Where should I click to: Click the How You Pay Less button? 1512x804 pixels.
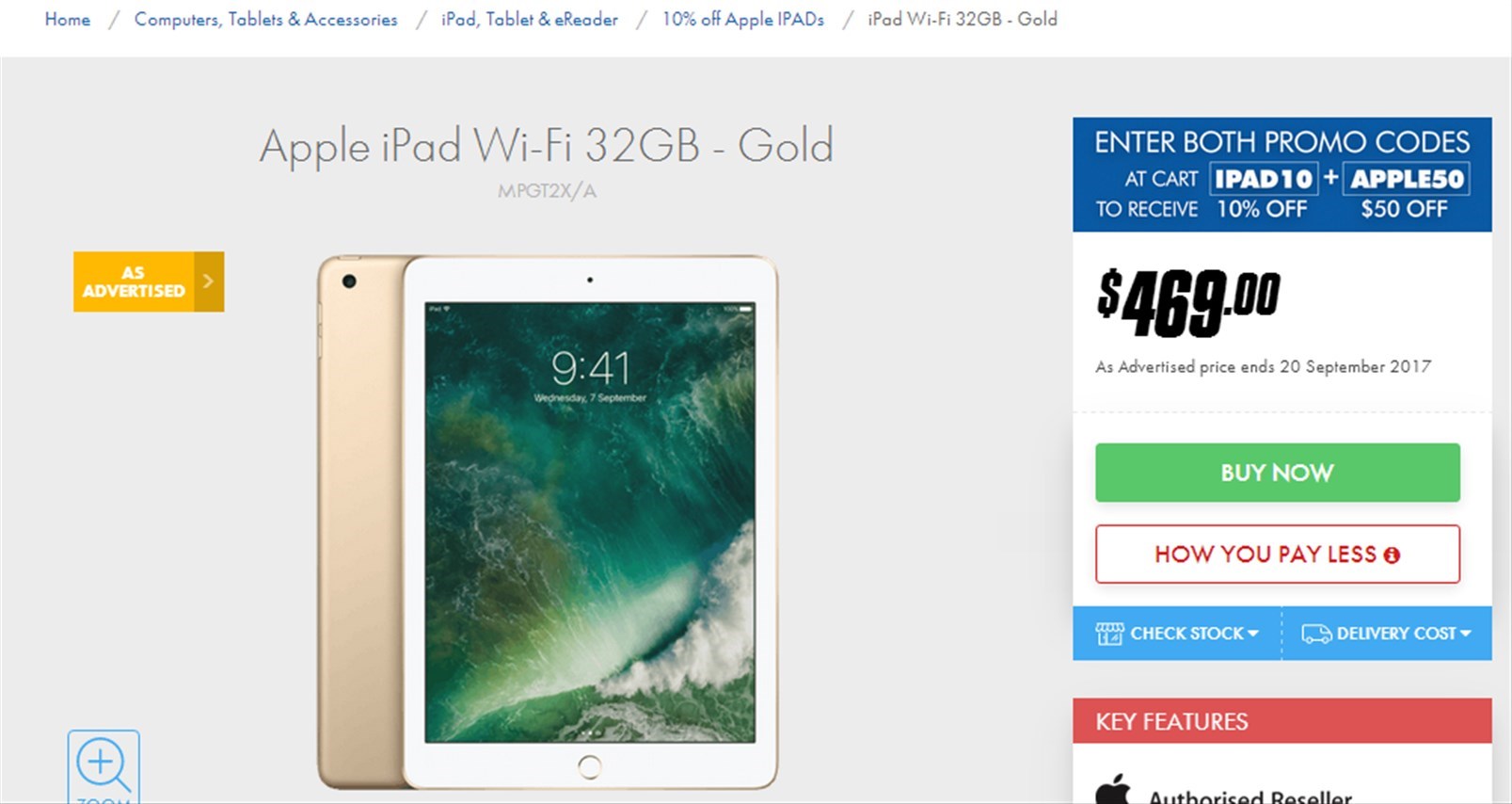point(1278,555)
